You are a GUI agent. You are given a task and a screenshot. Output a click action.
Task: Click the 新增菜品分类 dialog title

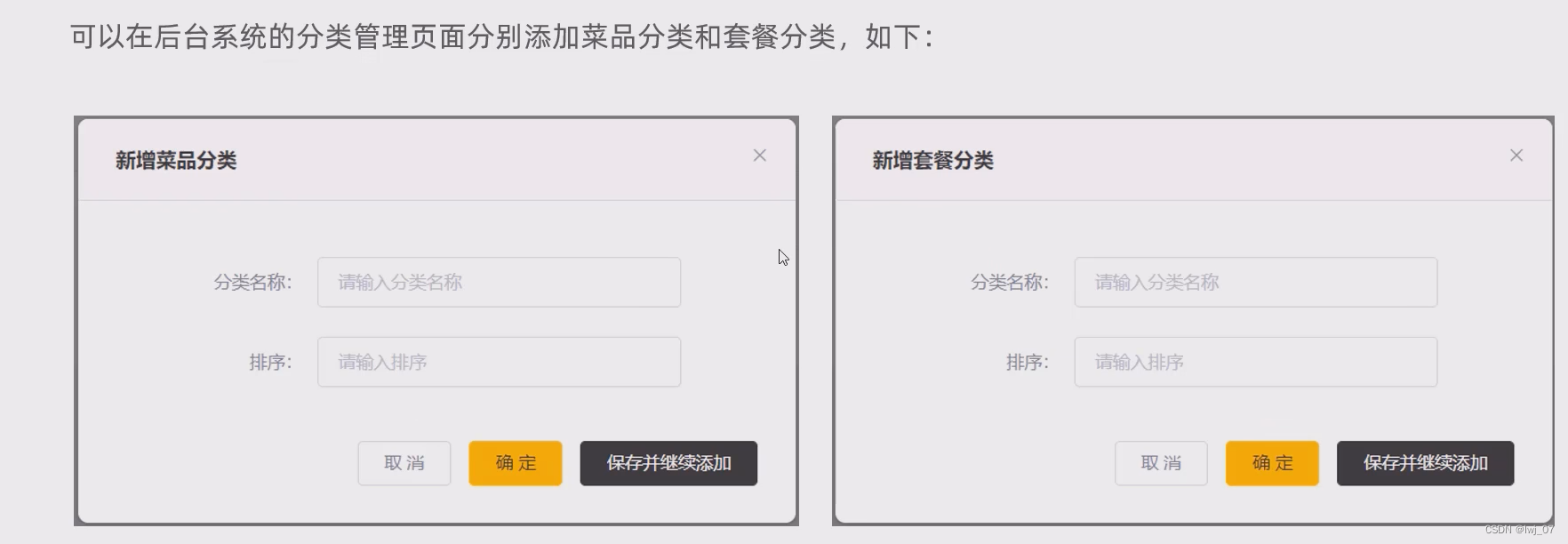click(x=176, y=161)
